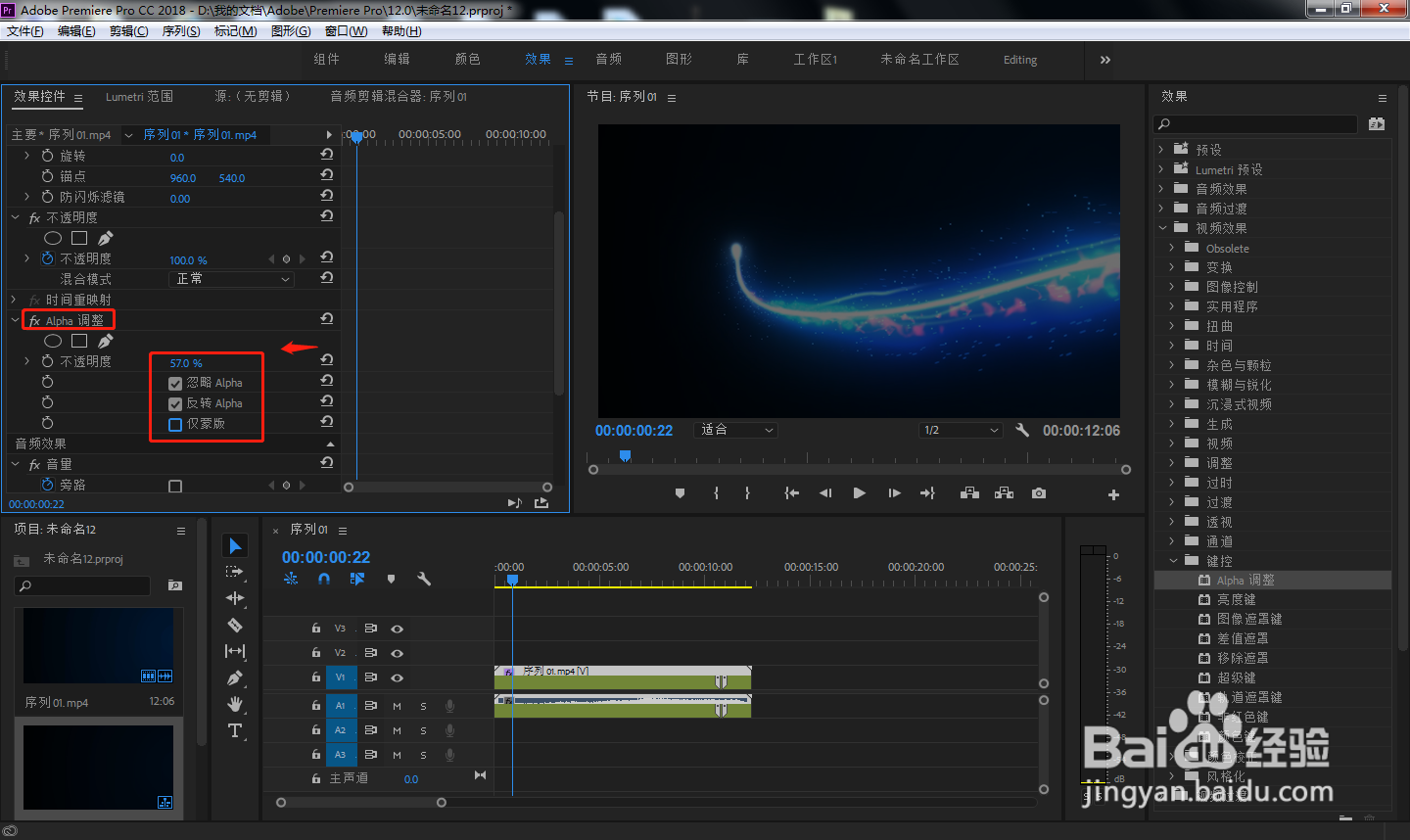Open the Lumetri 范围 tab

coord(139,96)
